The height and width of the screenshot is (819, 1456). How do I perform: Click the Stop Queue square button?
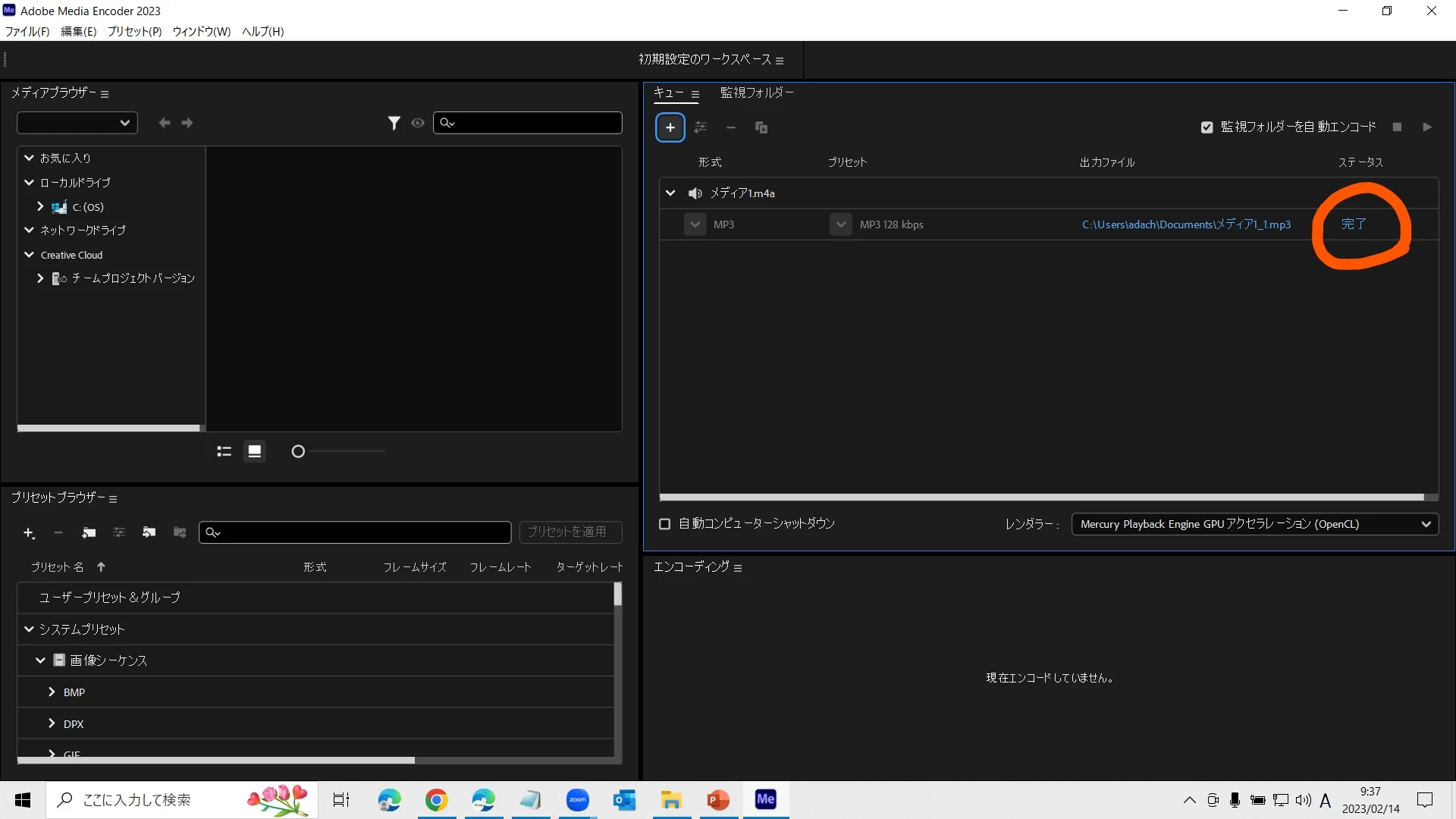point(1397,127)
